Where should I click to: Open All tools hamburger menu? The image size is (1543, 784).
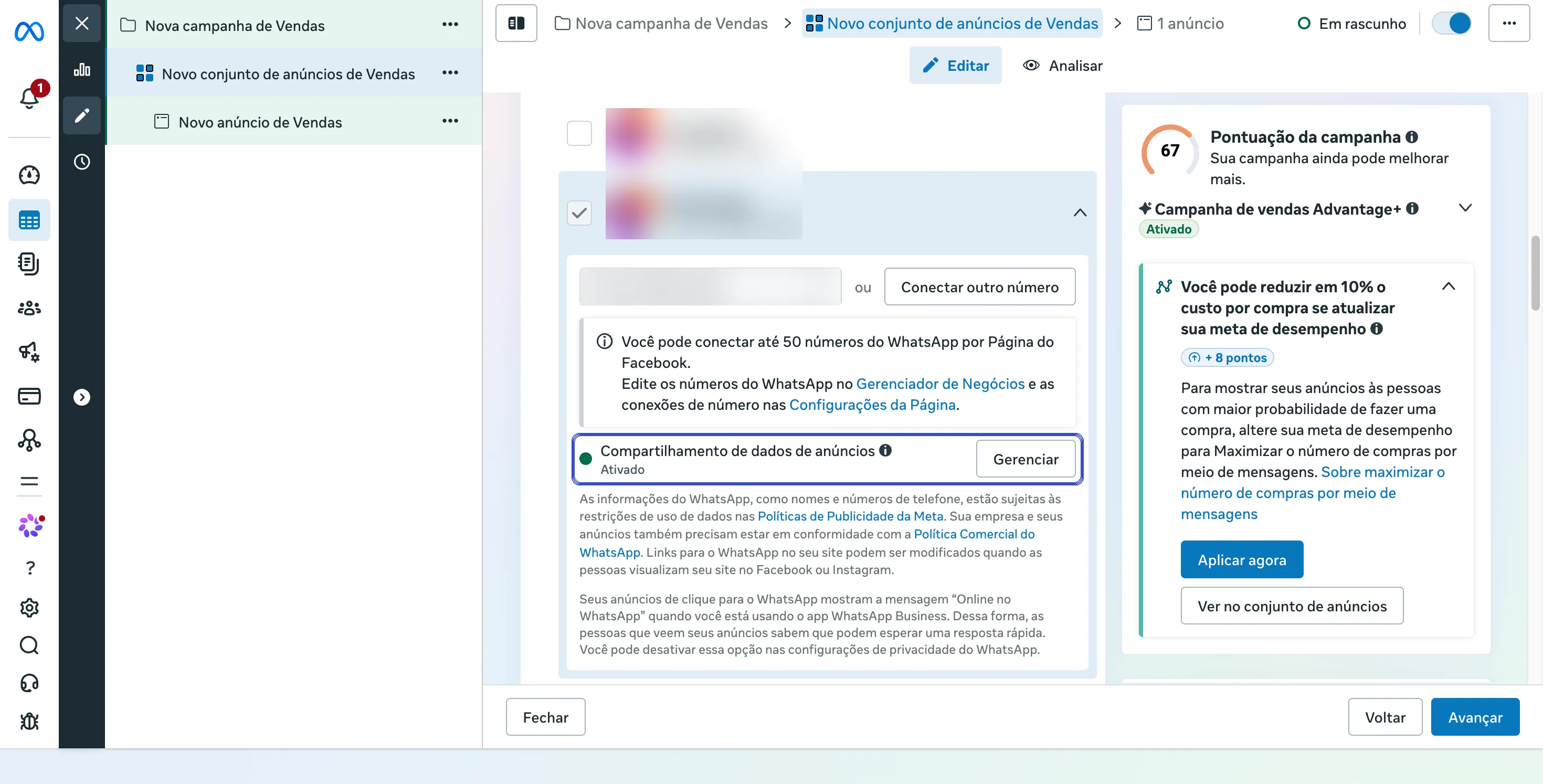point(29,481)
